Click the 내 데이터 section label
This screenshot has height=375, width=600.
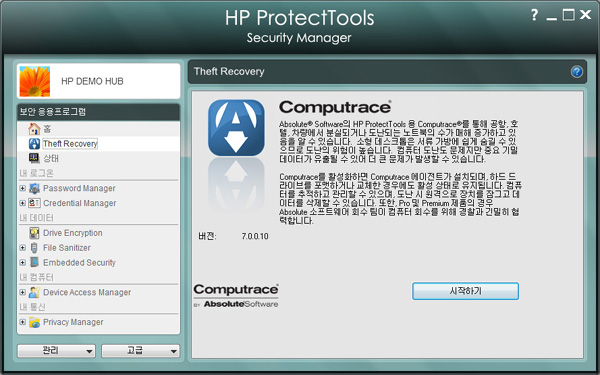click(36, 218)
